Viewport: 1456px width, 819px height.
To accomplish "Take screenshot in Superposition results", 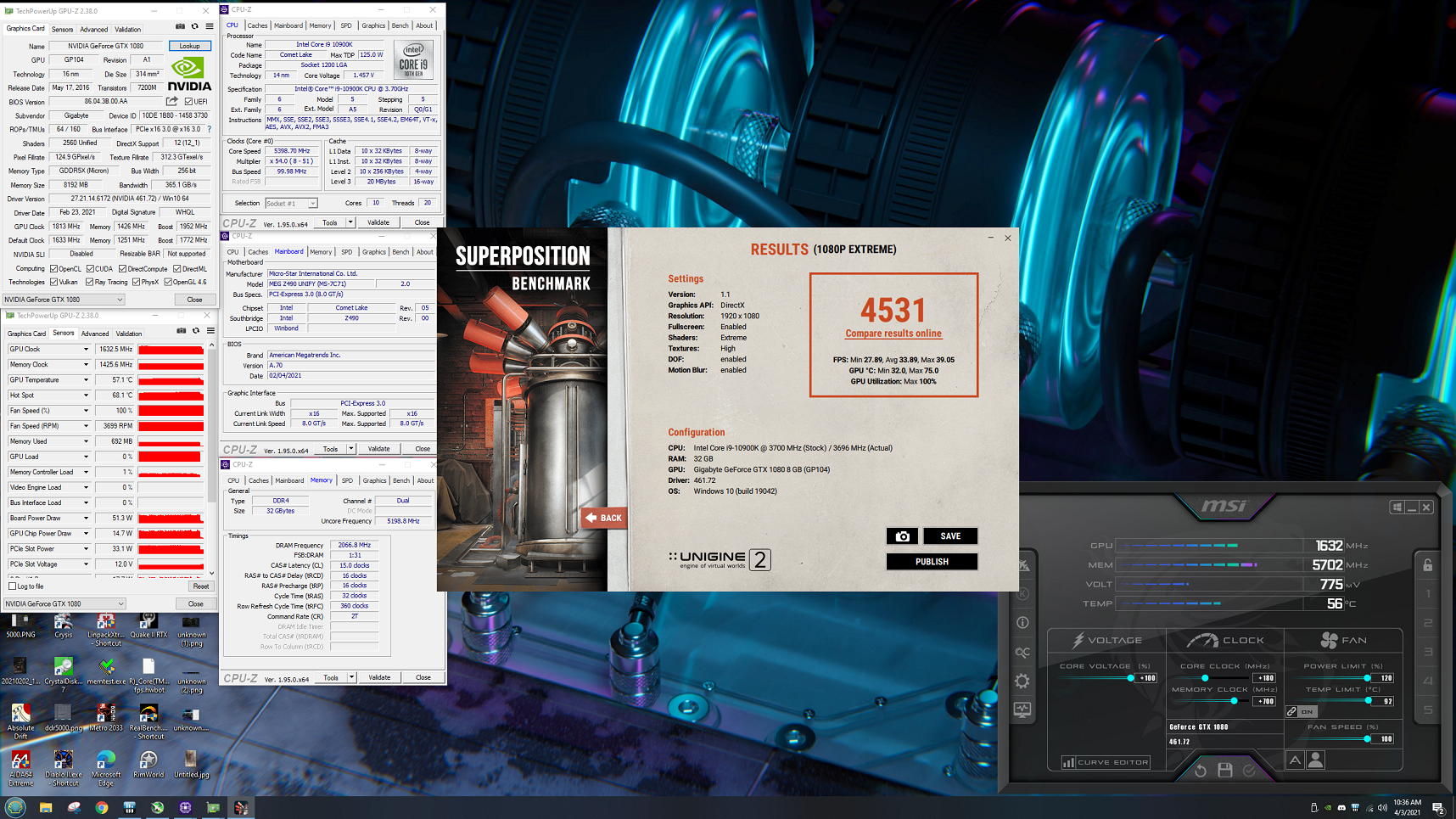I will click(902, 536).
